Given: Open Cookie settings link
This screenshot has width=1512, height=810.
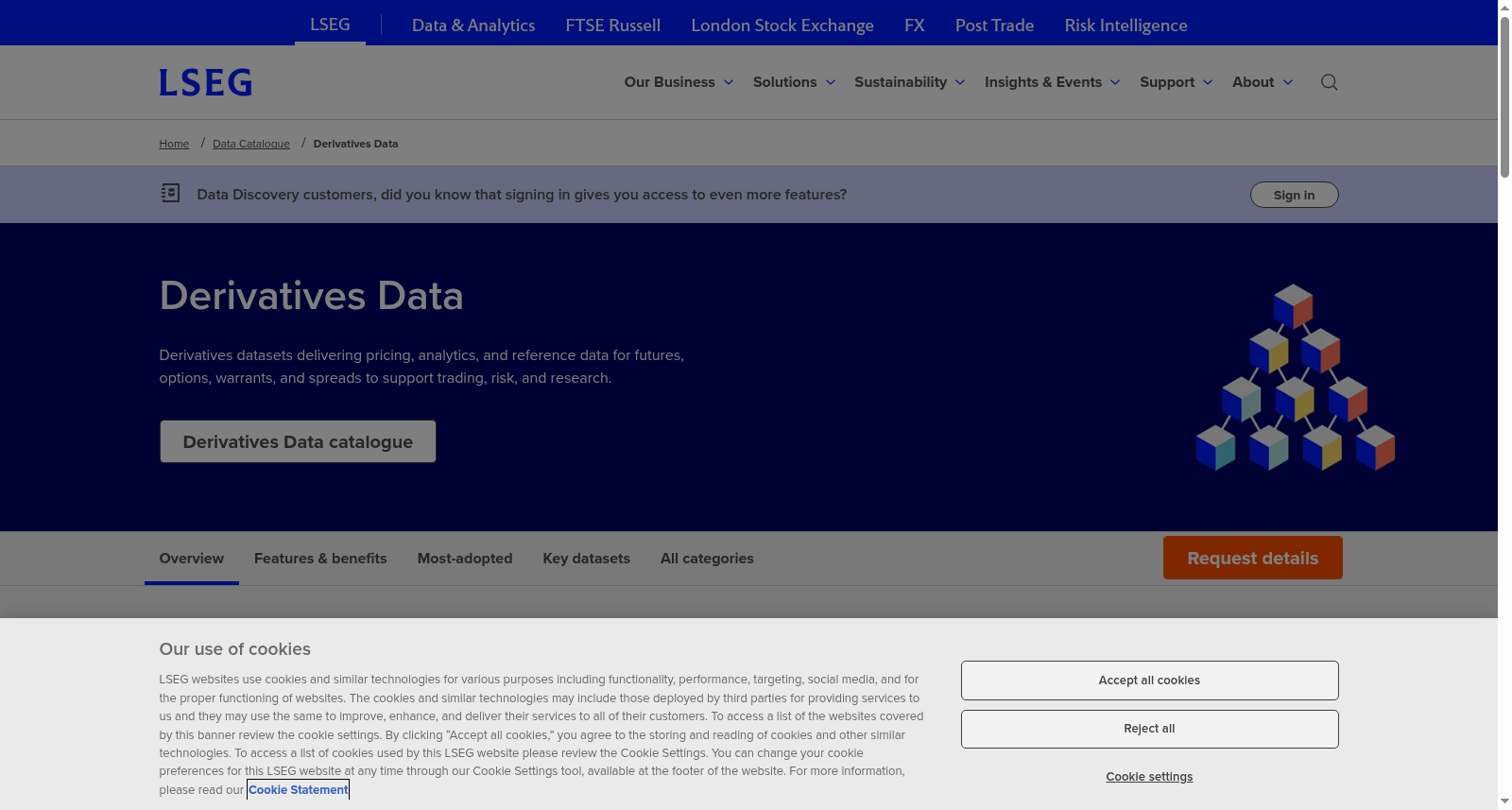Looking at the screenshot, I should click(x=1149, y=777).
